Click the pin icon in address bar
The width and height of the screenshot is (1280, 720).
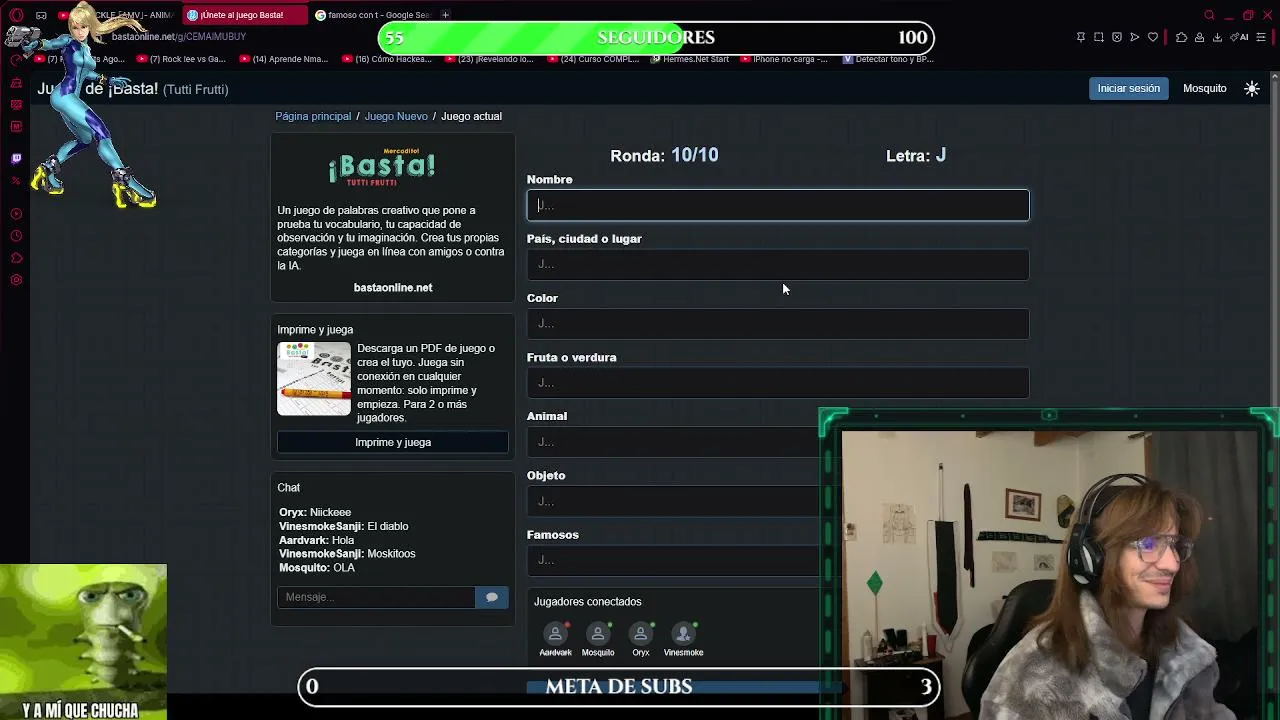1081,37
